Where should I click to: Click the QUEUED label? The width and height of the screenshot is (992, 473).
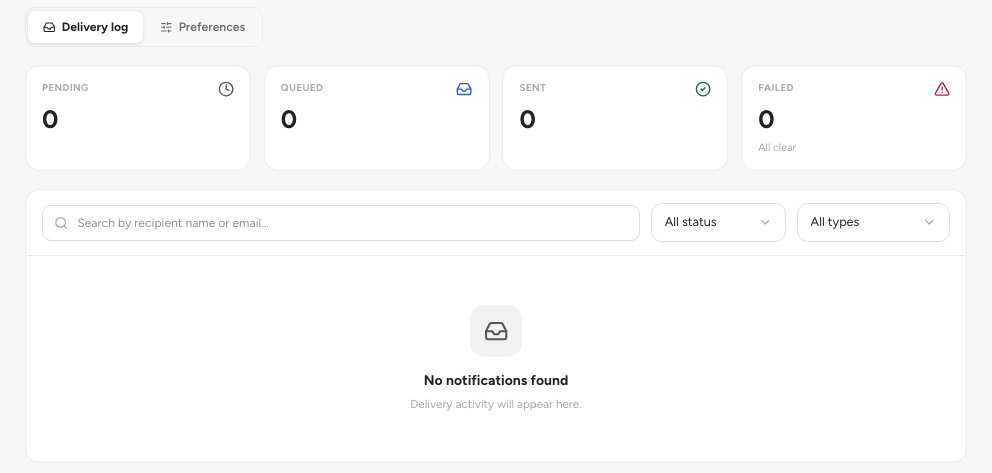(302, 88)
